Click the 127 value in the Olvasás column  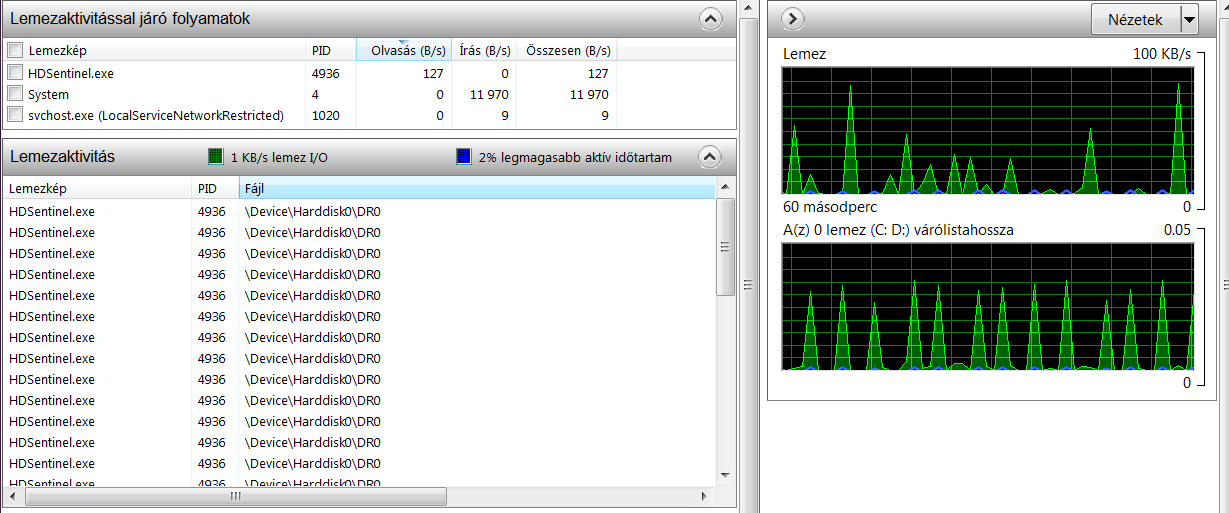432,72
